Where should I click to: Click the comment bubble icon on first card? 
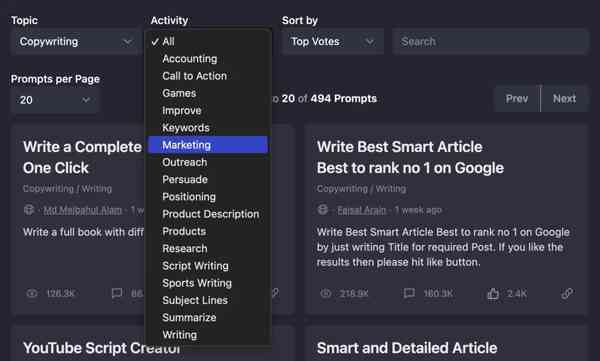[117, 294]
